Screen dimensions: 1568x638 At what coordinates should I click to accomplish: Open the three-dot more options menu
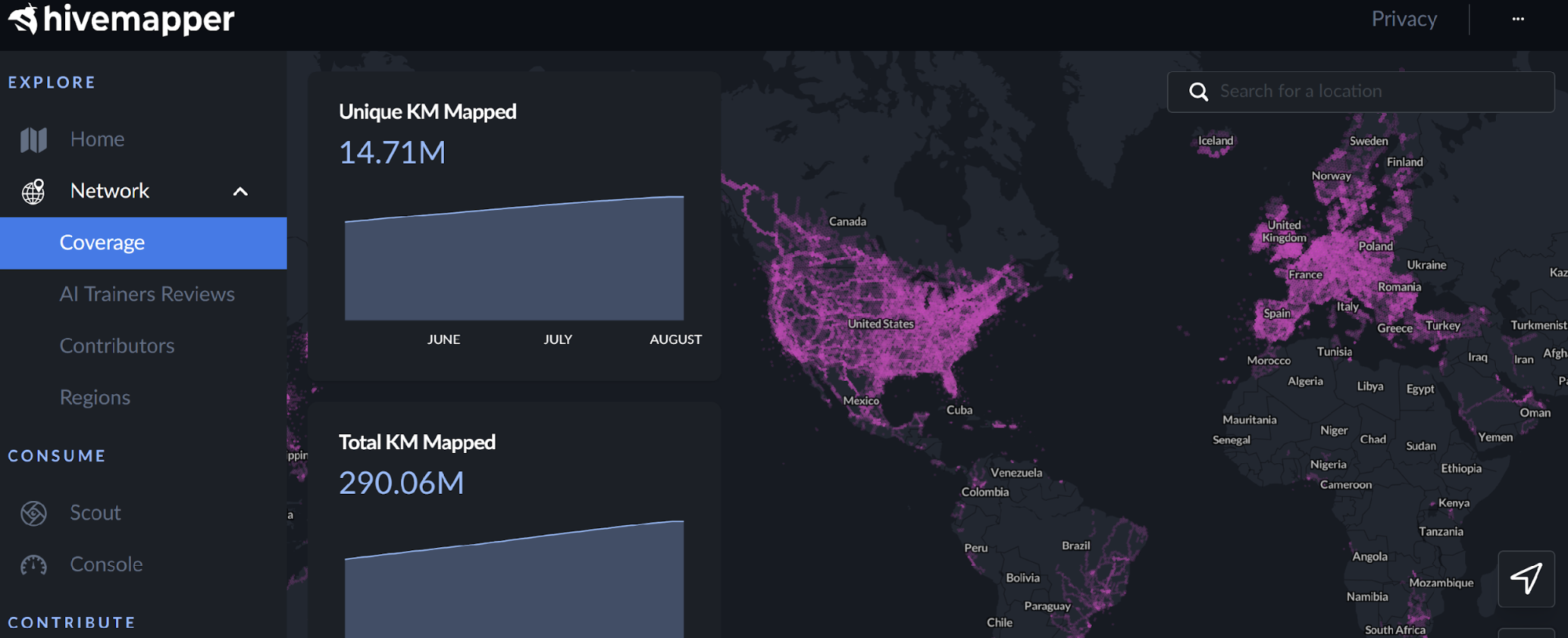tap(1518, 19)
